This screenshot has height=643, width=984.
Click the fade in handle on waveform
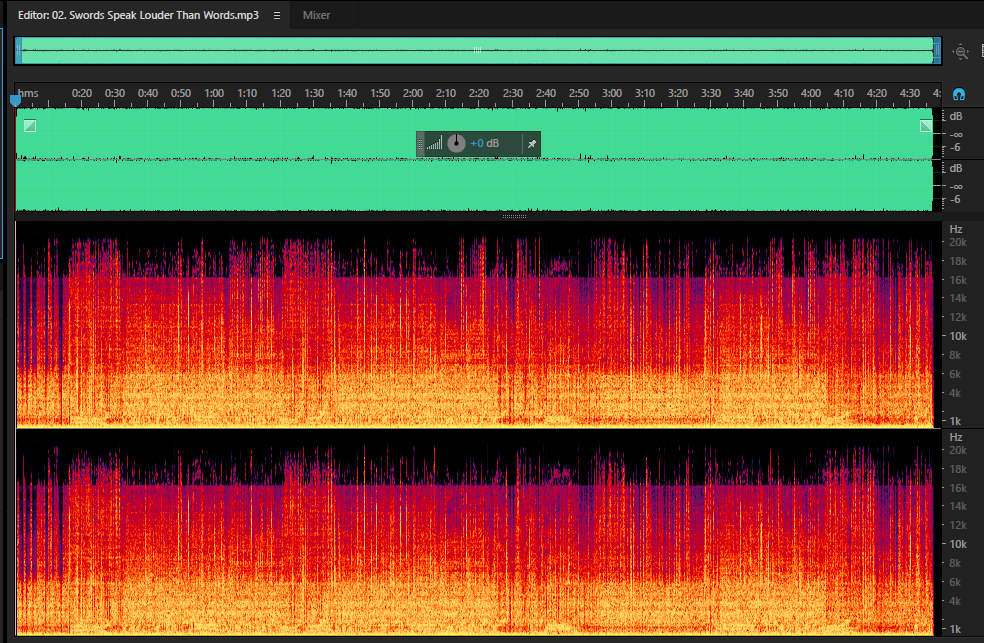pos(29,126)
